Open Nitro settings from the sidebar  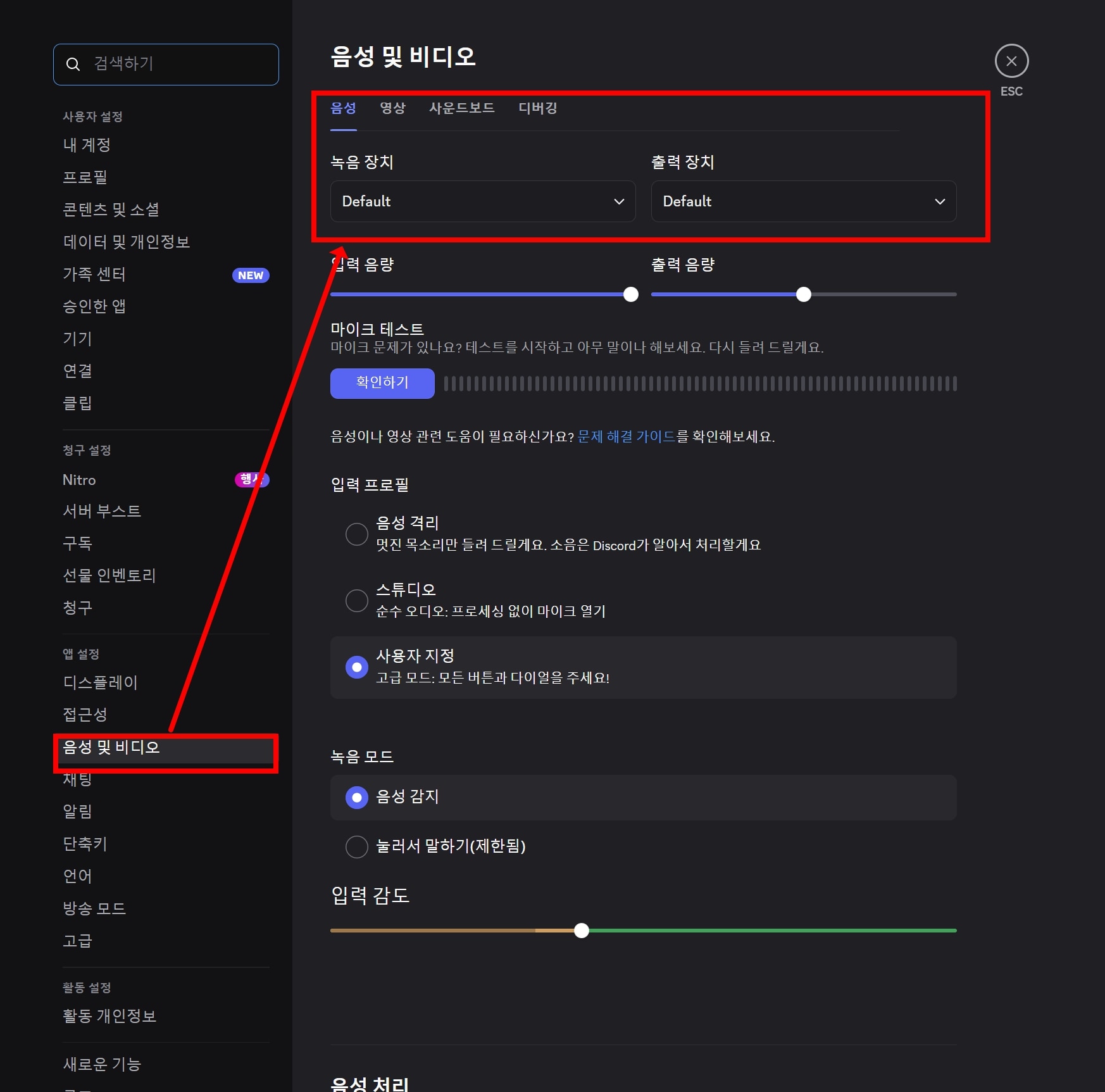(79, 479)
